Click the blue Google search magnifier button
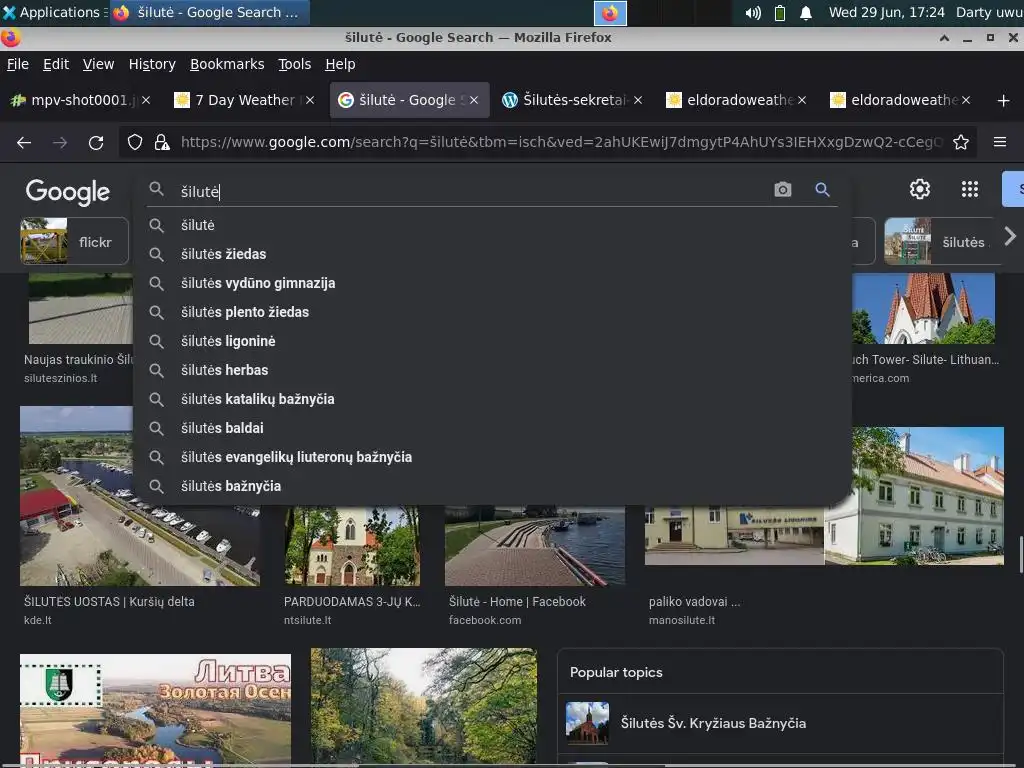 822,189
